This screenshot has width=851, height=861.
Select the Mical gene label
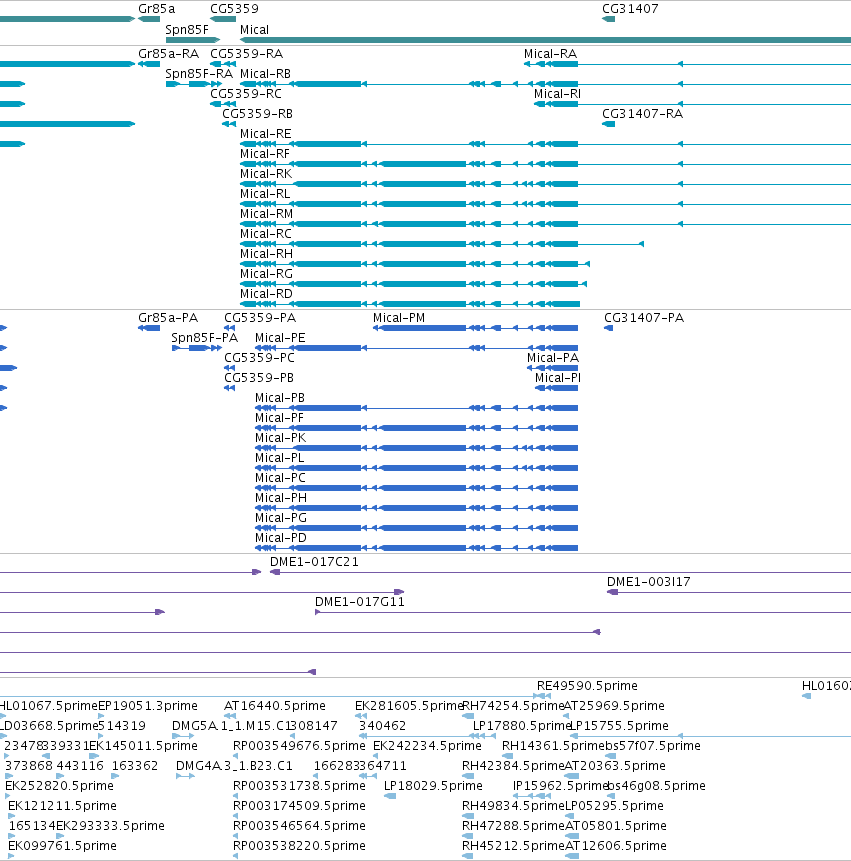tap(254, 30)
